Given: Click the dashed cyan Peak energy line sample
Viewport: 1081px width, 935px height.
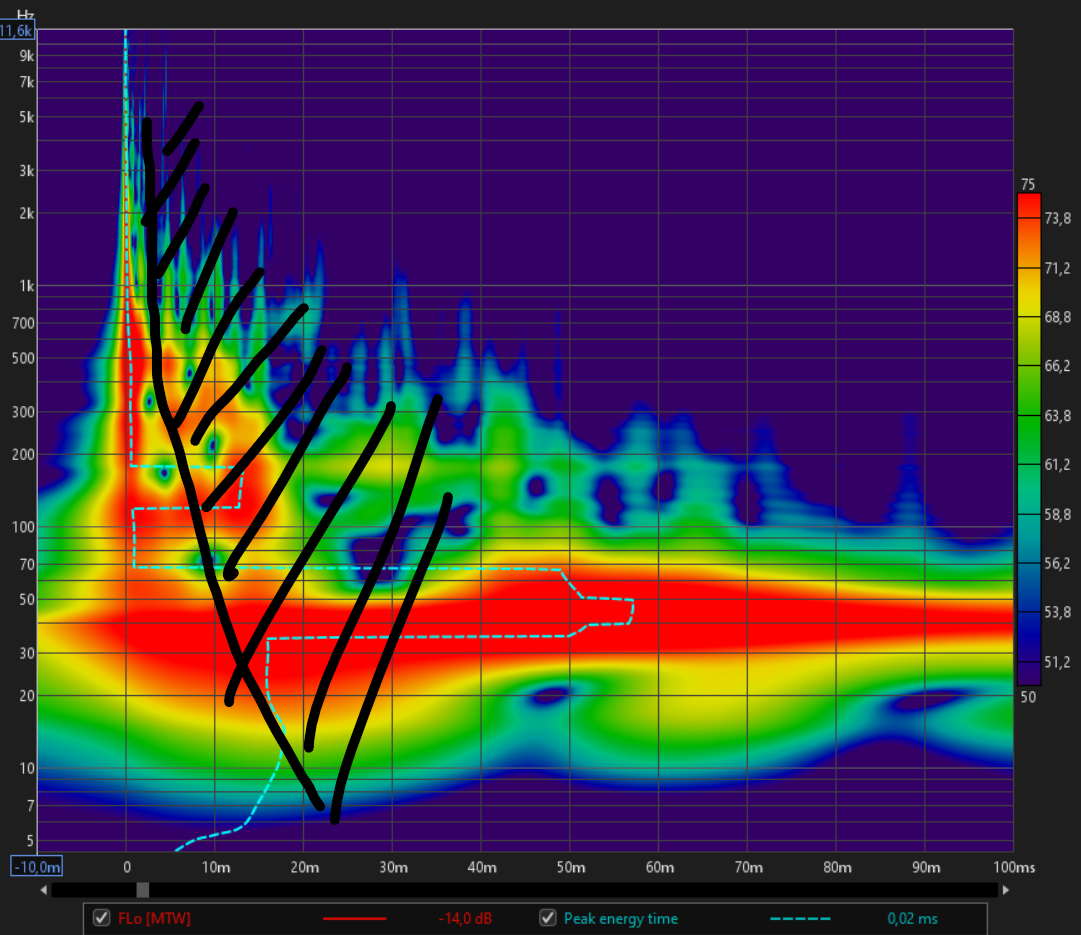Looking at the screenshot, I should tap(800, 919).
